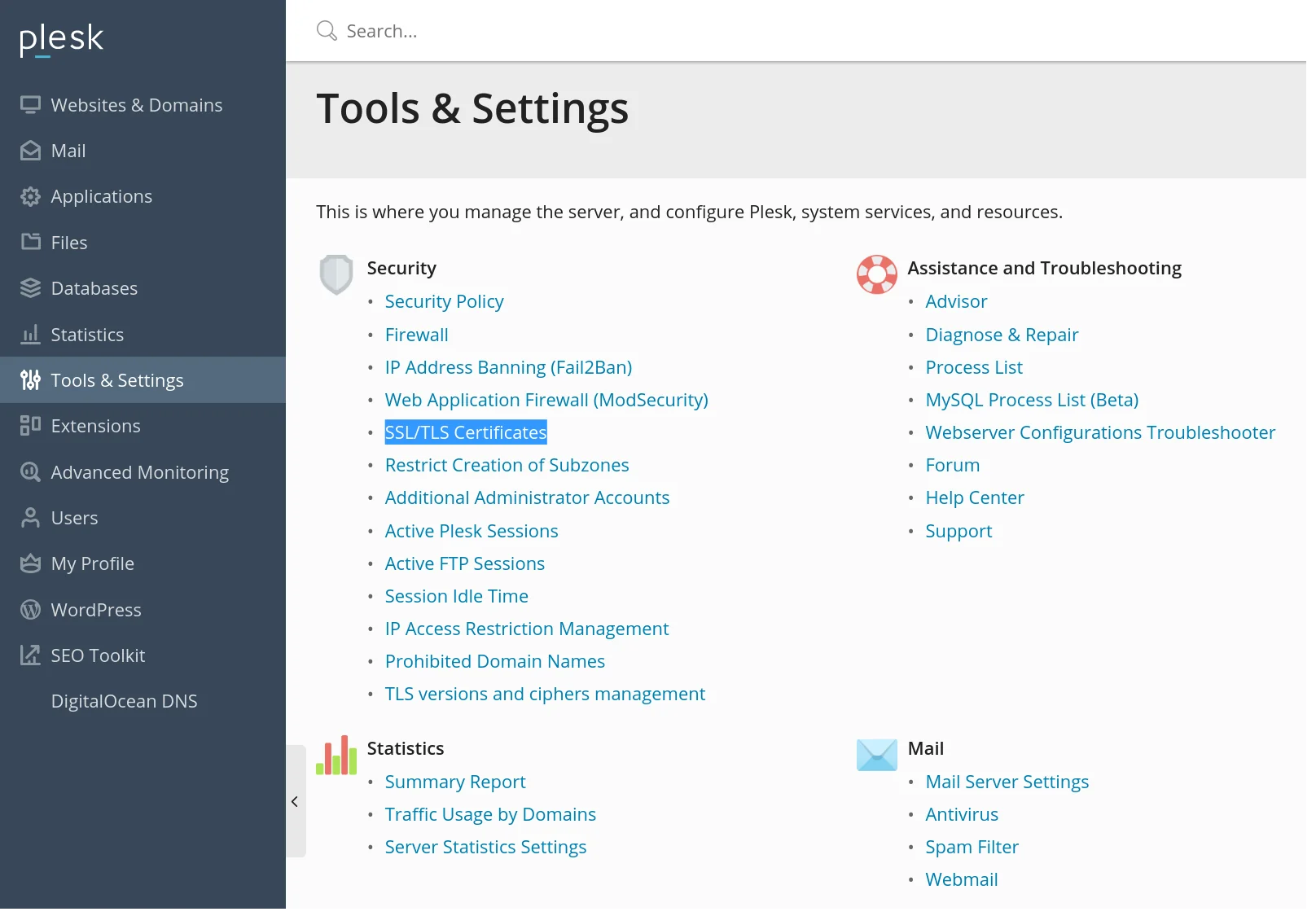Collapse the sidebar with the chevron
Viewport: 1316px width, 916px height.
[295, 801]
